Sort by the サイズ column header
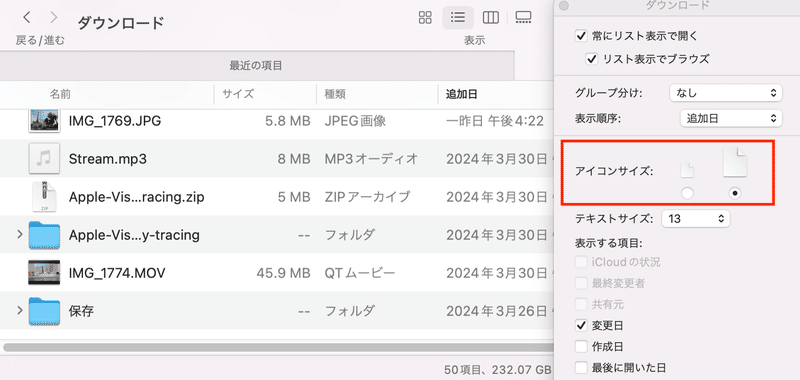The height and width of the screenshot is (380, 800). [x=238, y=94]
